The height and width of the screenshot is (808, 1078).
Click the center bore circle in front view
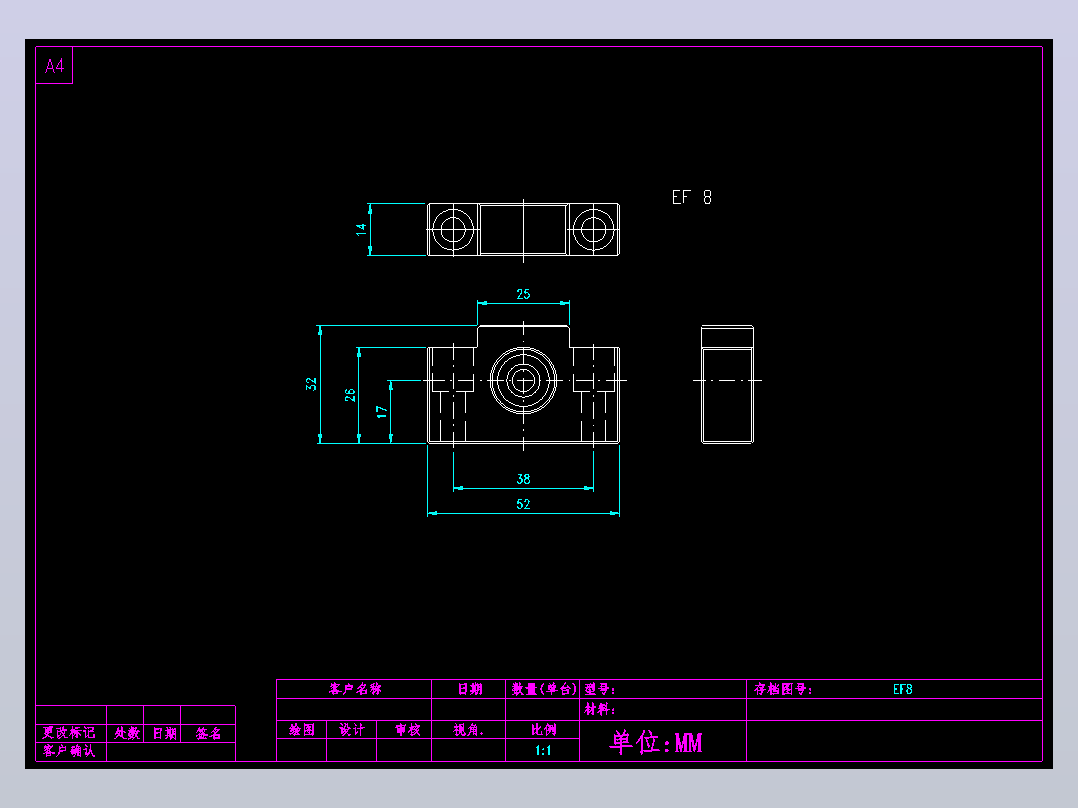tap(523, 380)
